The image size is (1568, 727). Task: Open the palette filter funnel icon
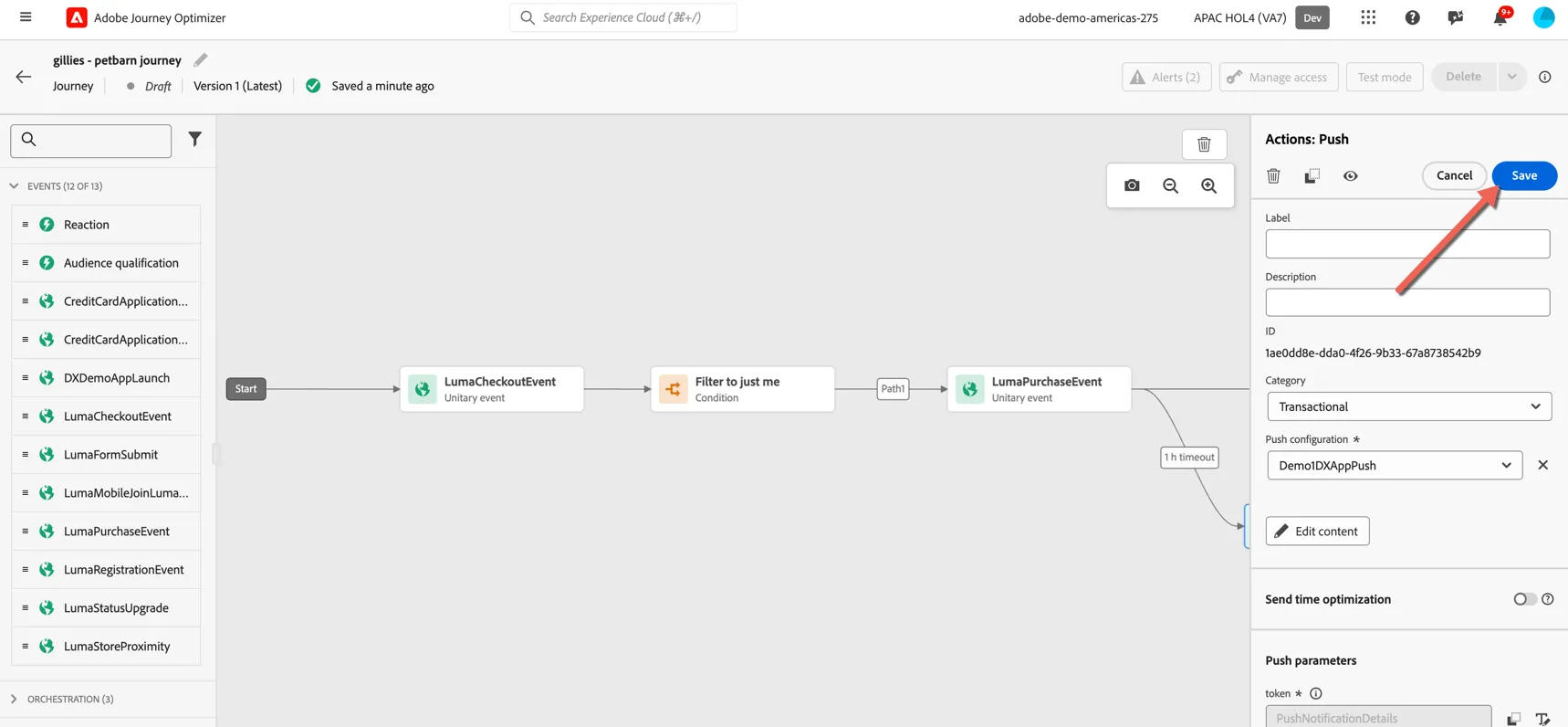(194, 139)
